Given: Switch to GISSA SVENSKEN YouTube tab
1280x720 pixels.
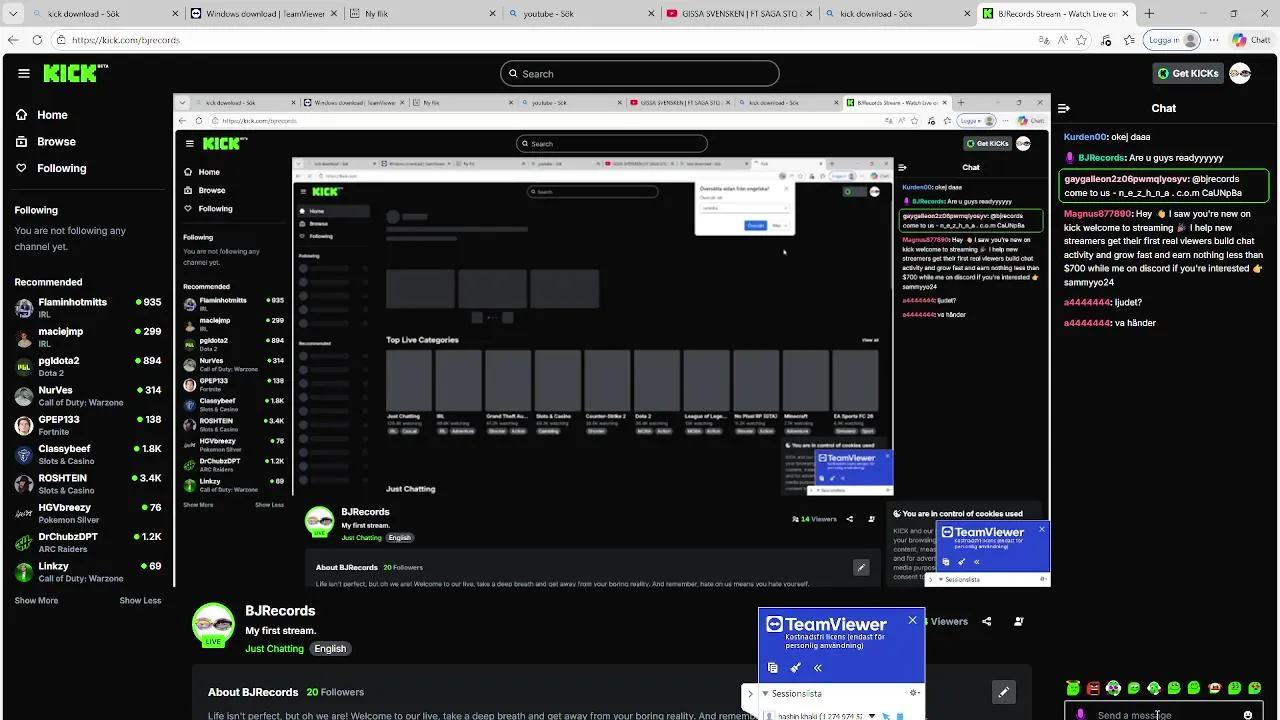Looking at the screenshot, I should click(x=738, y=14).
